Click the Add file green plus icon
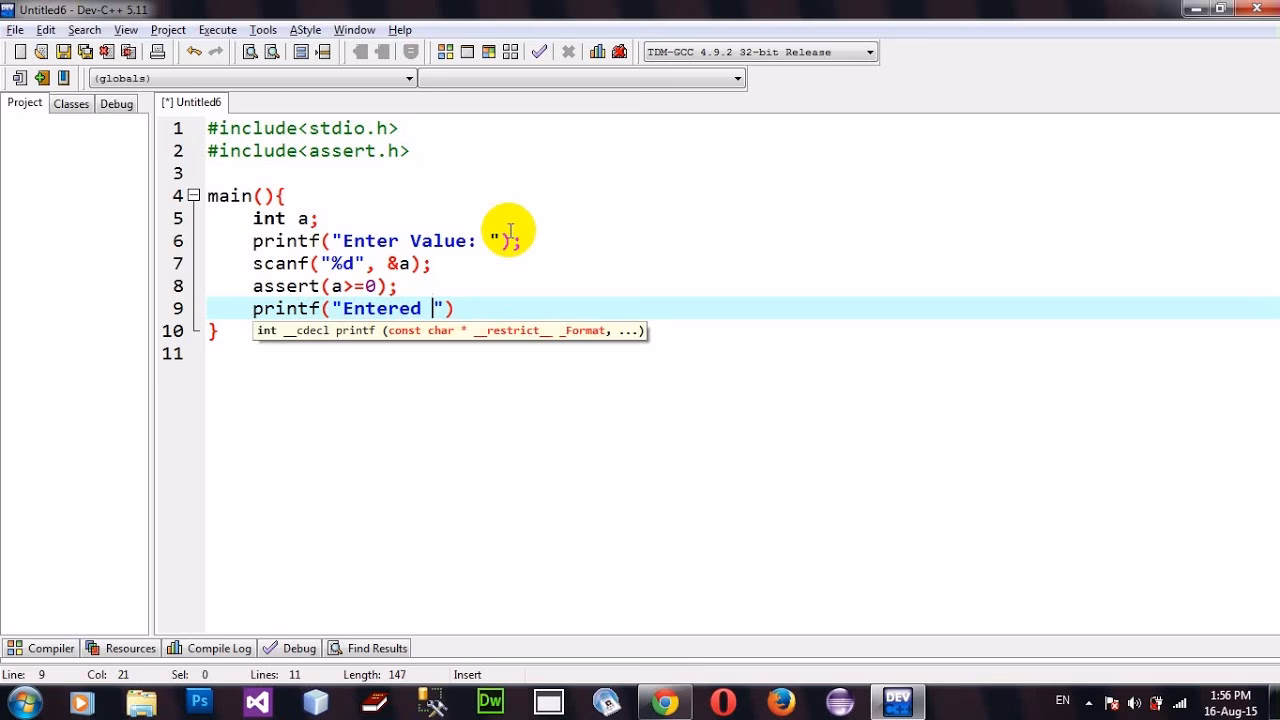Image resolution: width=1280 pixels, height=720 pixels. pyautogui.click(x=41, y=78)
